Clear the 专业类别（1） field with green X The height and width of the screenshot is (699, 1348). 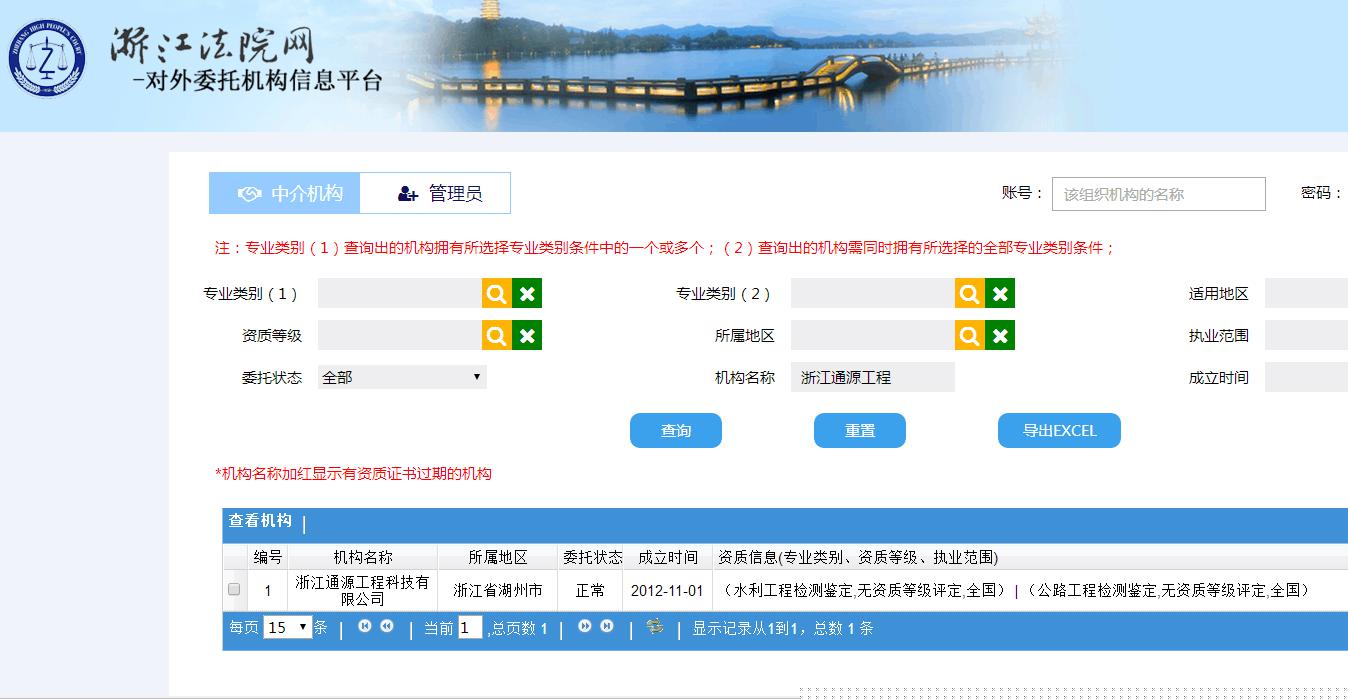(x=527, y=293)
